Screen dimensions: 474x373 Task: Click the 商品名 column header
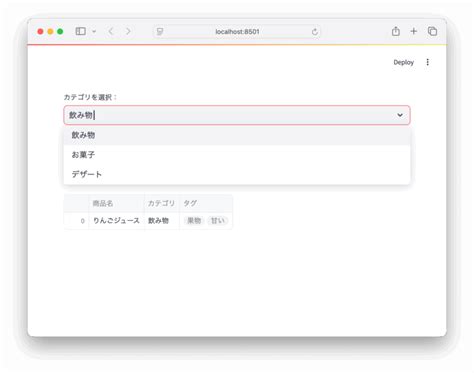[117, 203]
